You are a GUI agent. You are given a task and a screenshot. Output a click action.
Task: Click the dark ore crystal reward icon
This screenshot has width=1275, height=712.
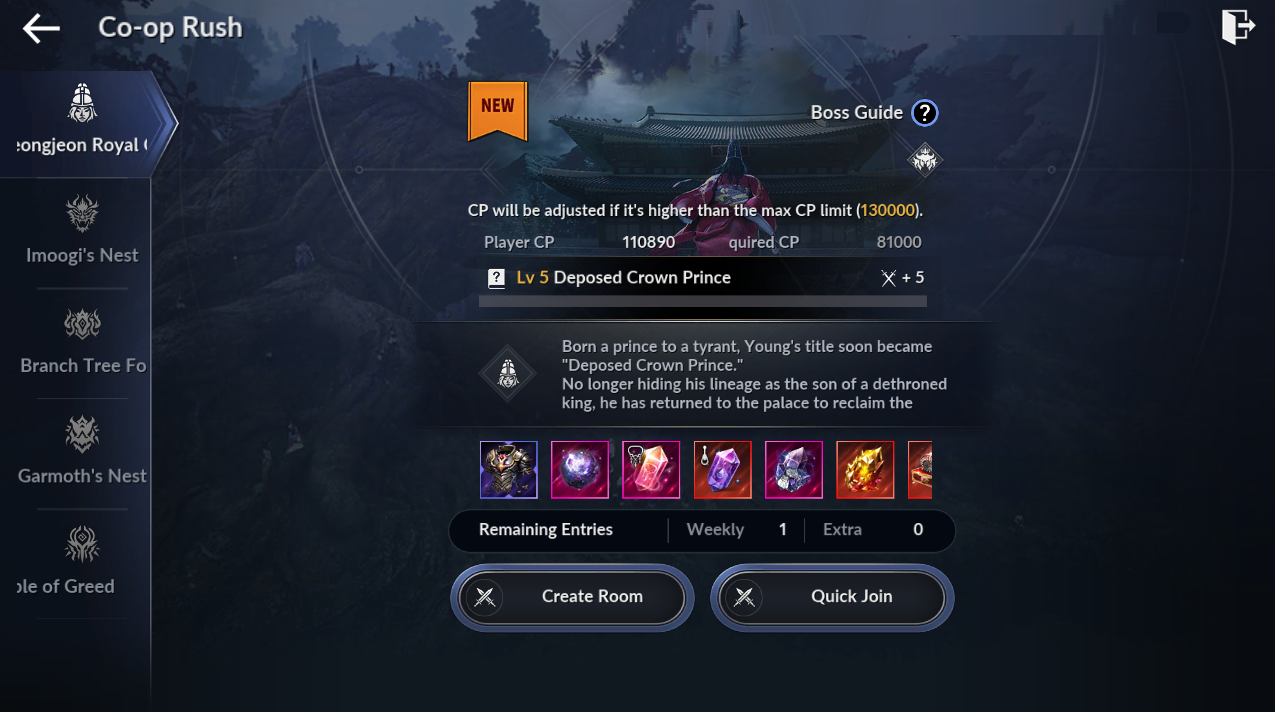pos(794,470)
